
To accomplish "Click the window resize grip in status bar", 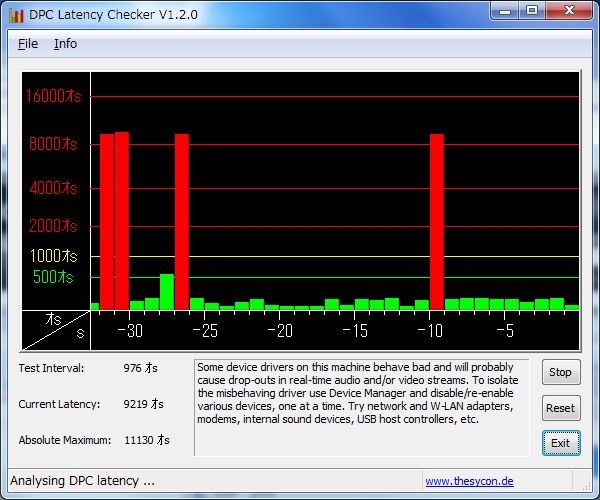I will pyautogui.click(x=586, y=486).
